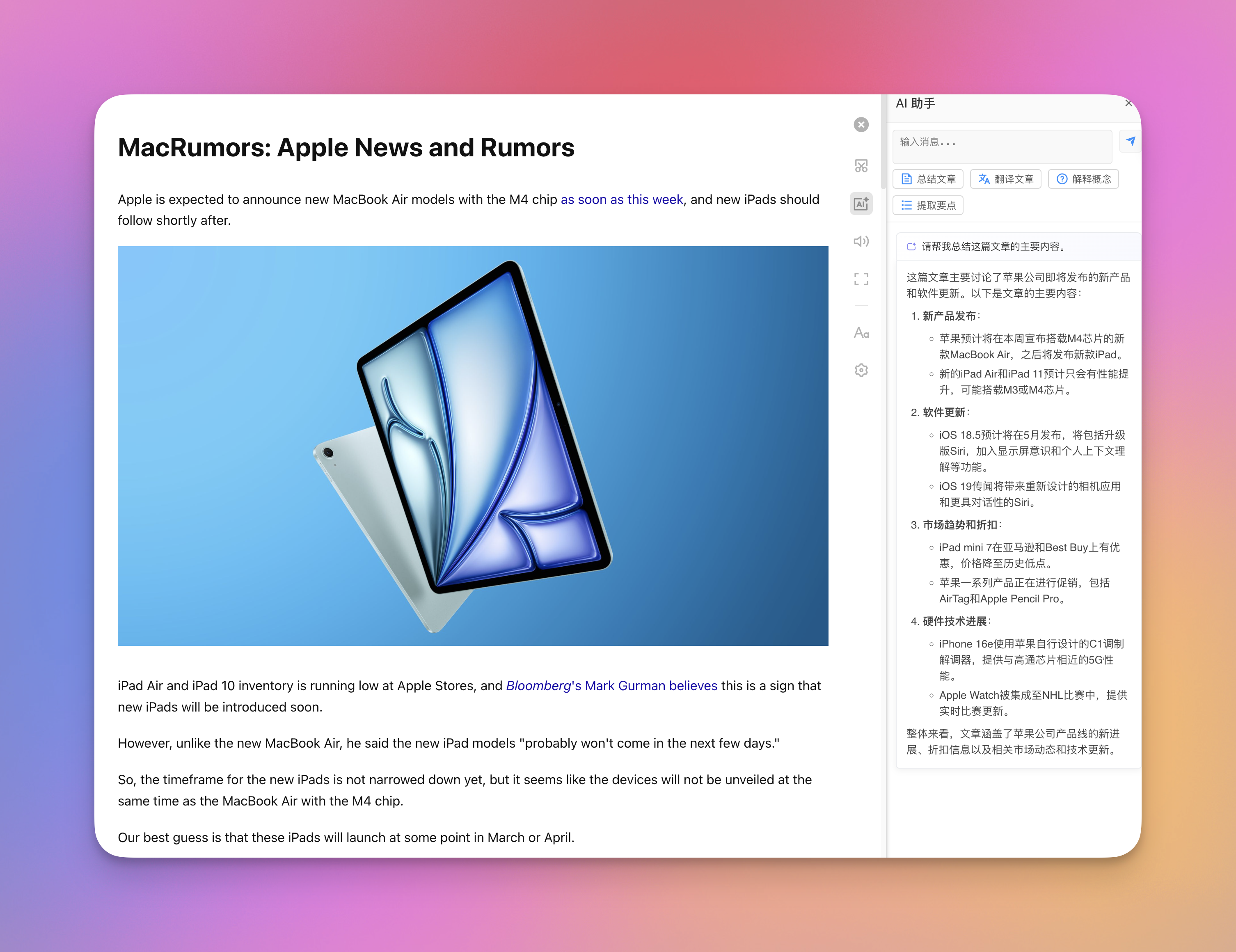Close the AI 助手 panel
This screenshot has height=952, width=1236.
[x=1128, y=103]
